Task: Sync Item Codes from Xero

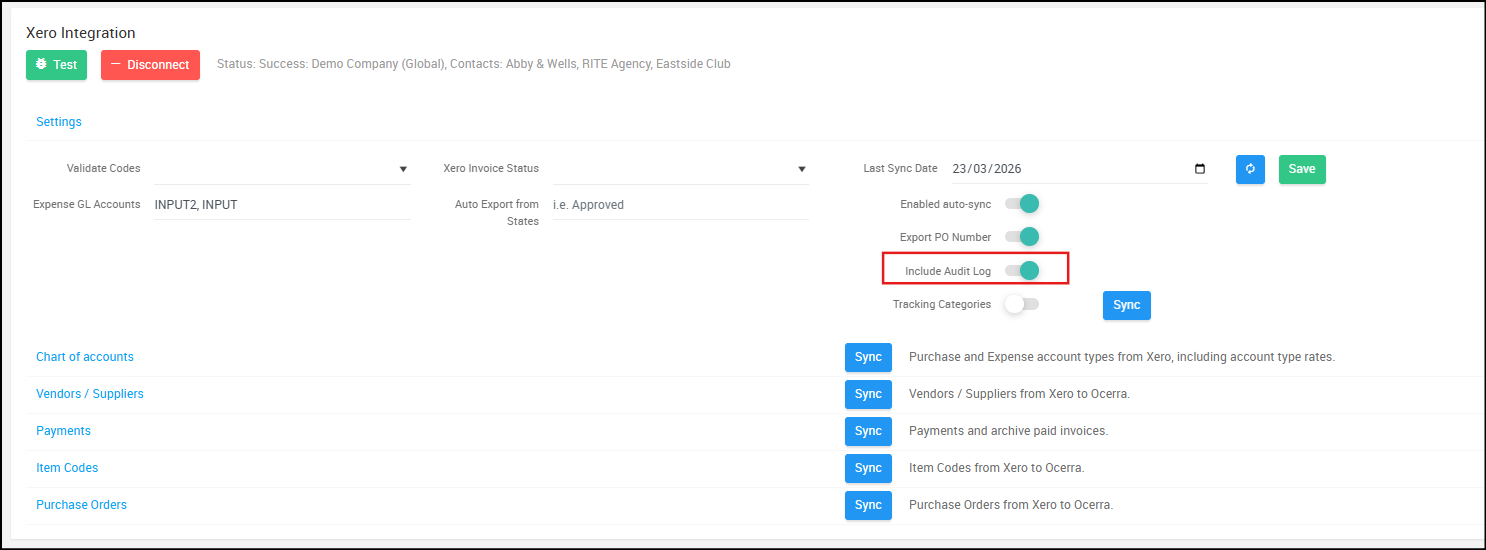Action: click(868, 468)
